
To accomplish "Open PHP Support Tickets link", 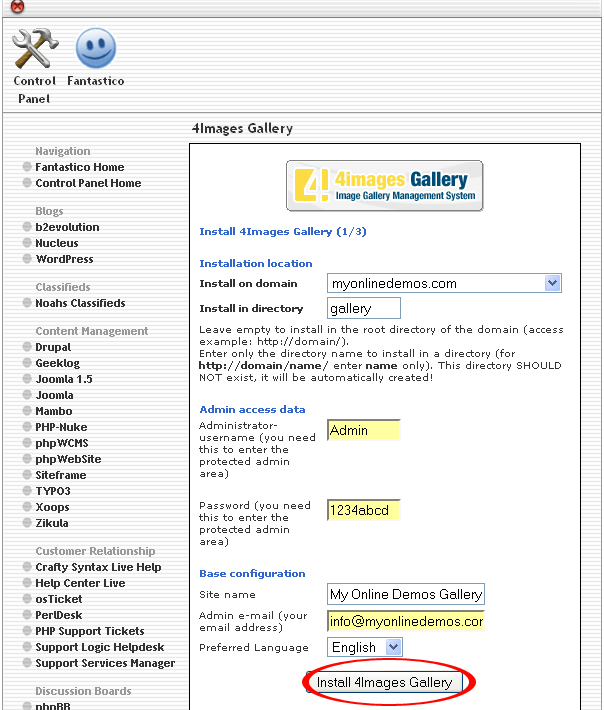I will tap(90, 631).
